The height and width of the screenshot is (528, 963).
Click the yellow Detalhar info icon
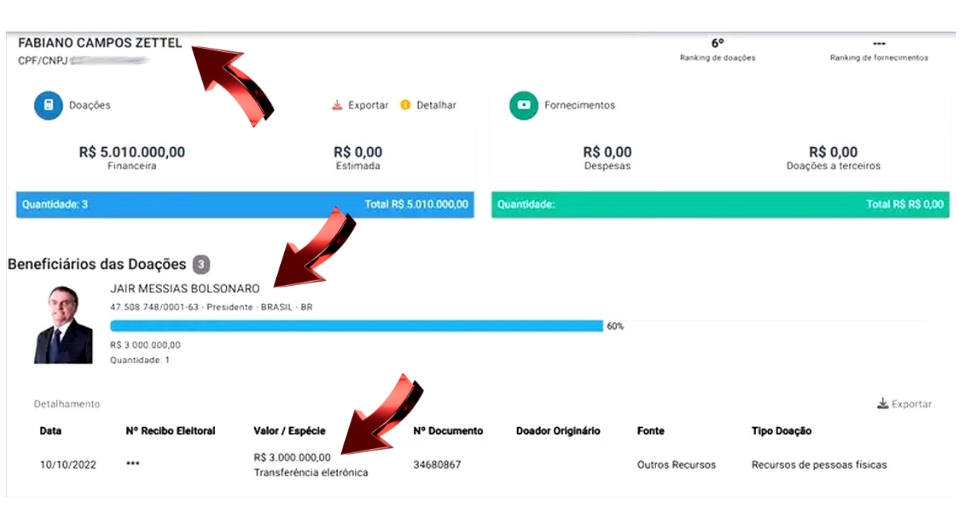click(x=405, y=105)
